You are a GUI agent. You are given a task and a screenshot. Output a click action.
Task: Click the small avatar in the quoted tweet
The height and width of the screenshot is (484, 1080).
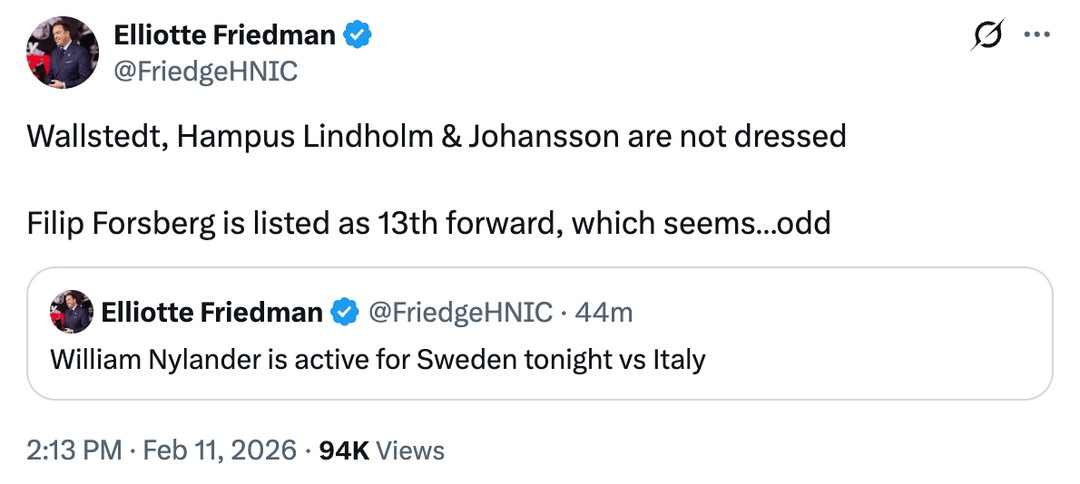(x=71, y=313)
